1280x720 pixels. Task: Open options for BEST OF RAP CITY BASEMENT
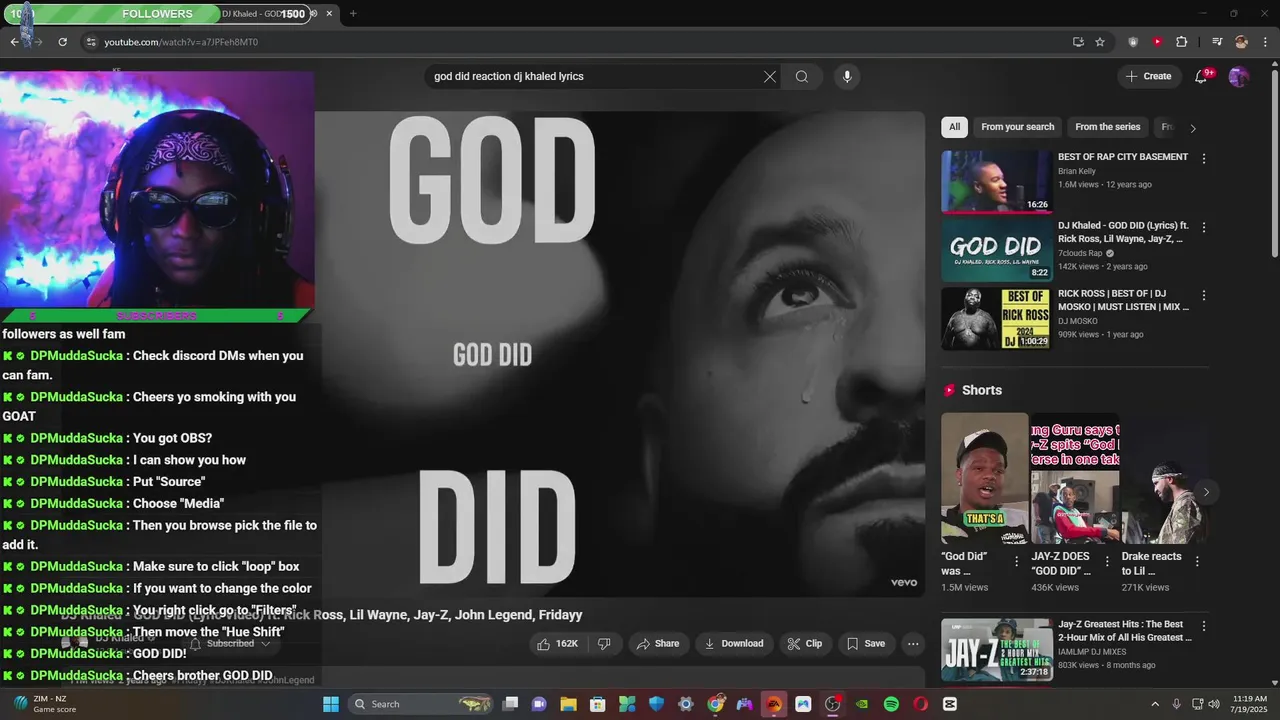pyautogui.click(x=1204, y=159)
